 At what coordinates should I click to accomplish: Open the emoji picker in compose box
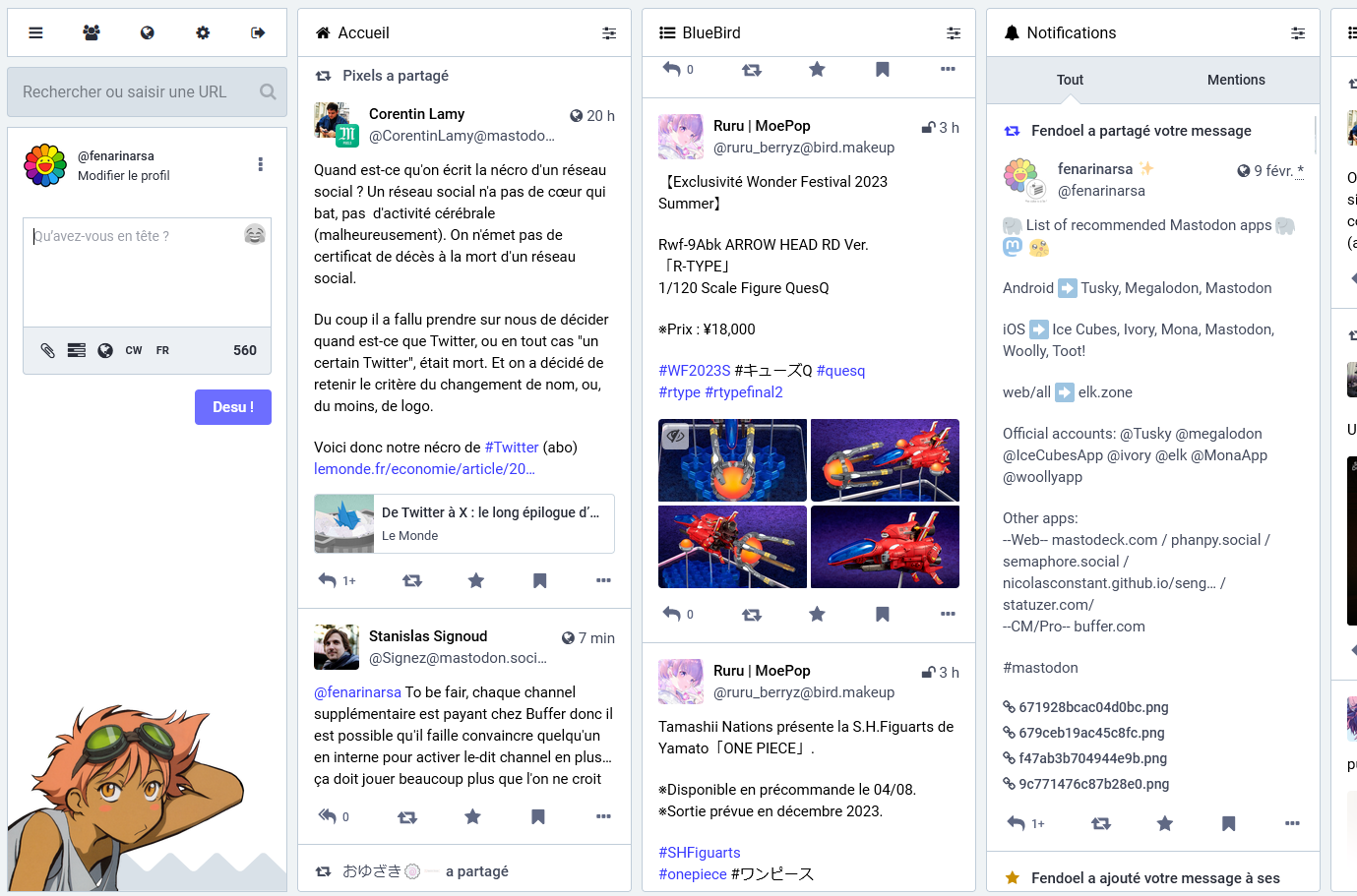tap(255, 234)
